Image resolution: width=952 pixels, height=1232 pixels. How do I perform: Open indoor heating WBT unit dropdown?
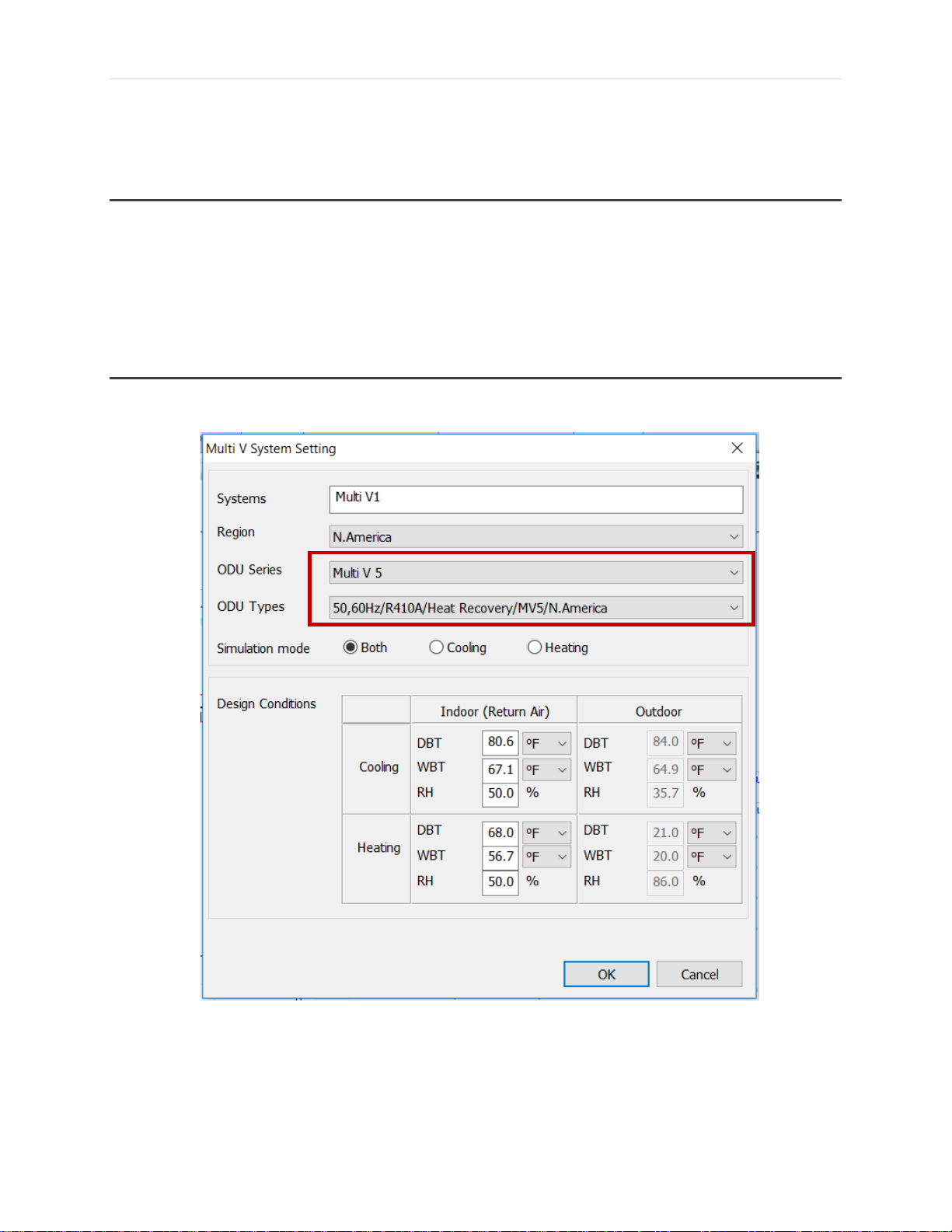point(547,857)
